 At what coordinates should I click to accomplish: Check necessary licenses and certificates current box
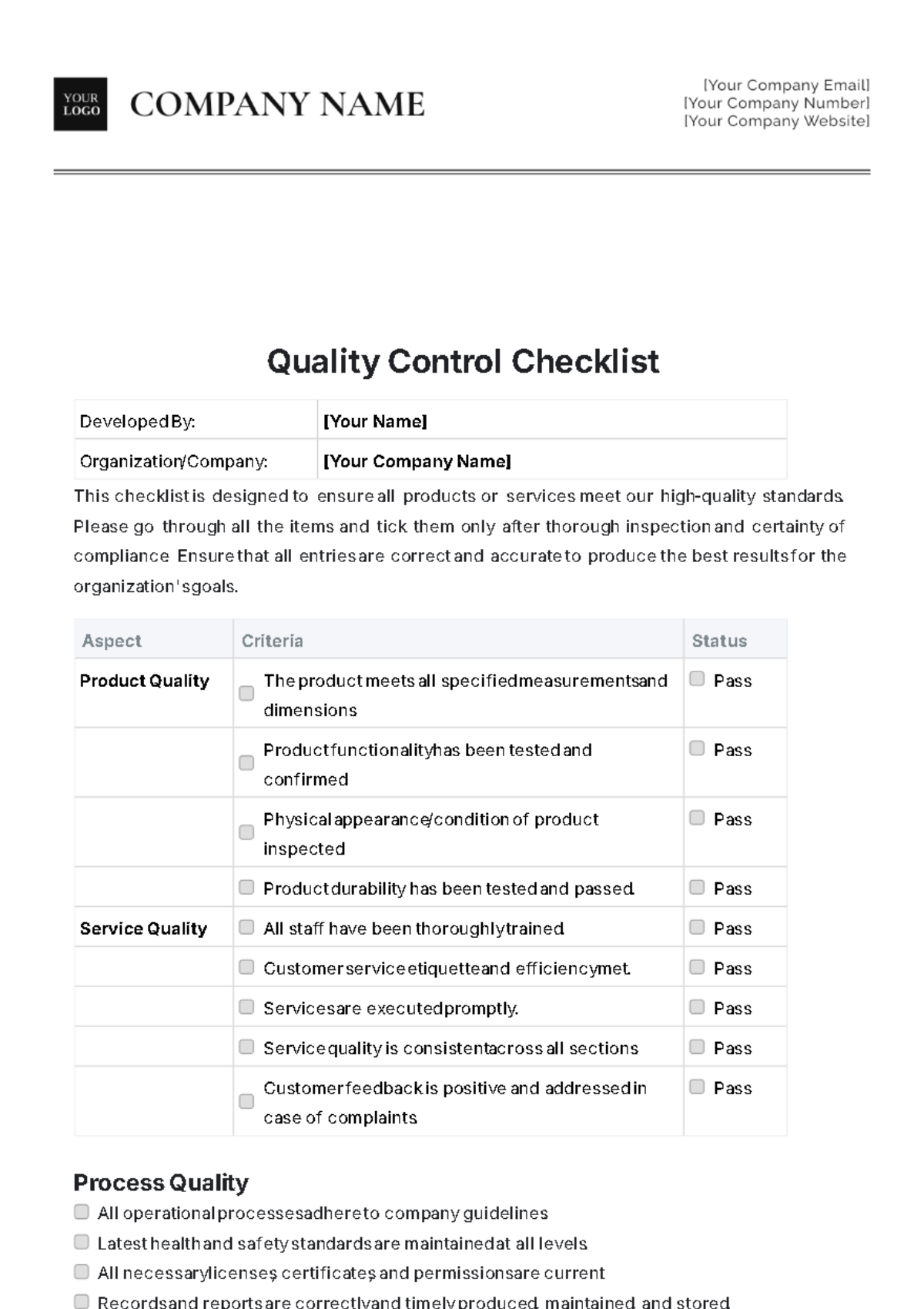[x=82, y=1272]
